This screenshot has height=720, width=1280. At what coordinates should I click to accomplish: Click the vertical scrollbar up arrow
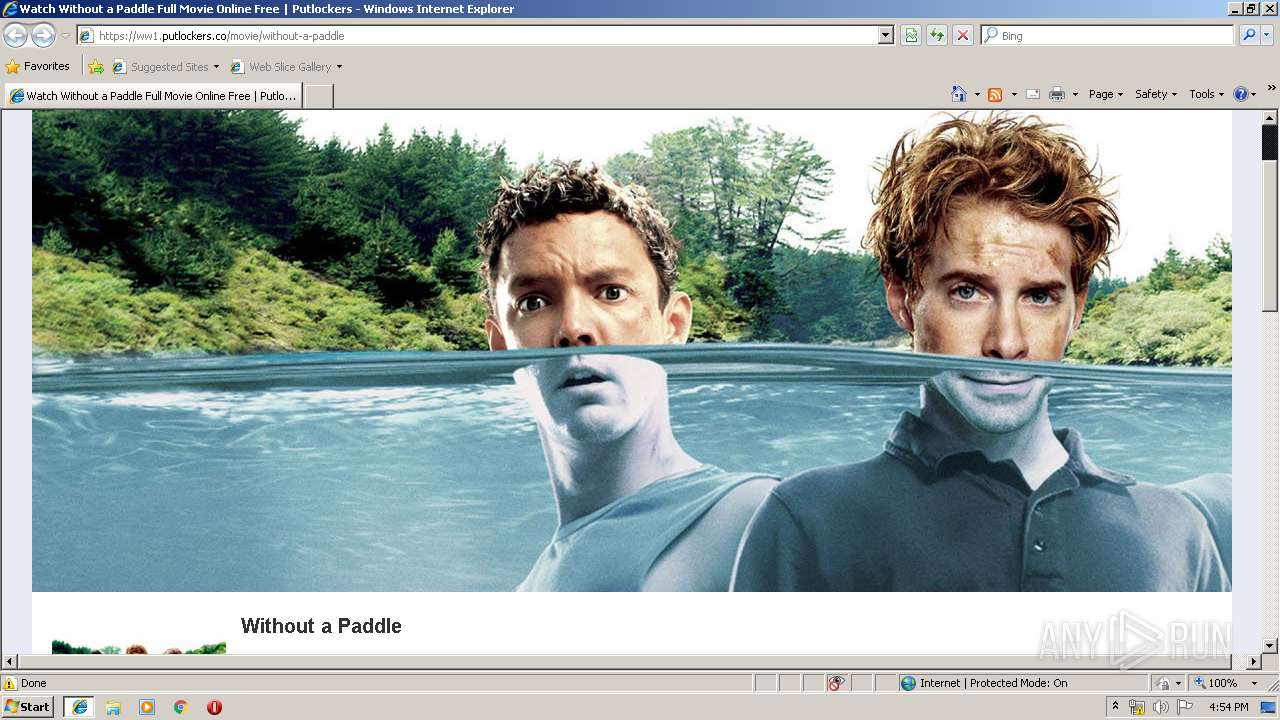pyautogui.click(x=1270, y=118)
